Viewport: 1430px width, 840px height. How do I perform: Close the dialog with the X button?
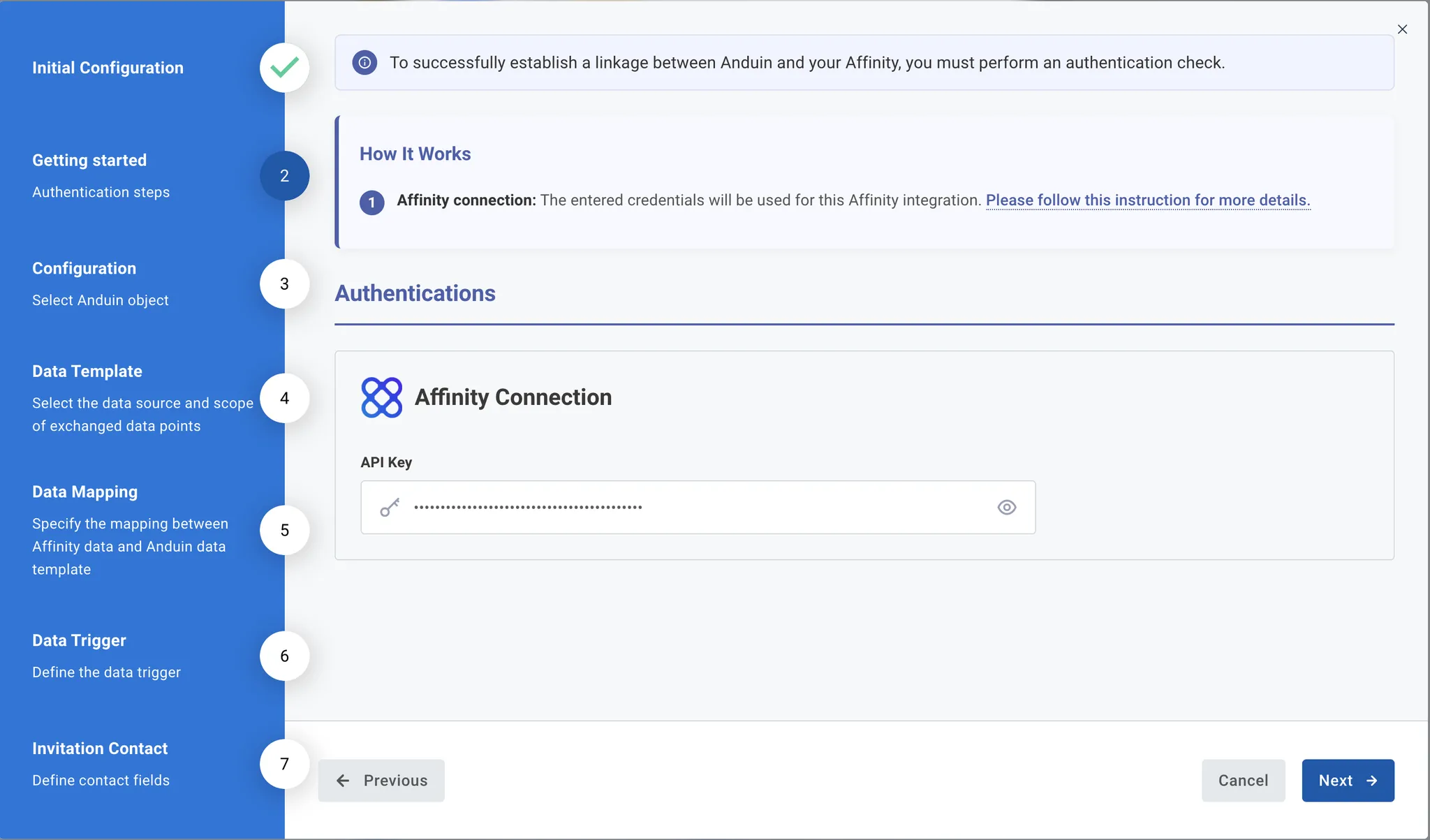(x=1402, y=29)
